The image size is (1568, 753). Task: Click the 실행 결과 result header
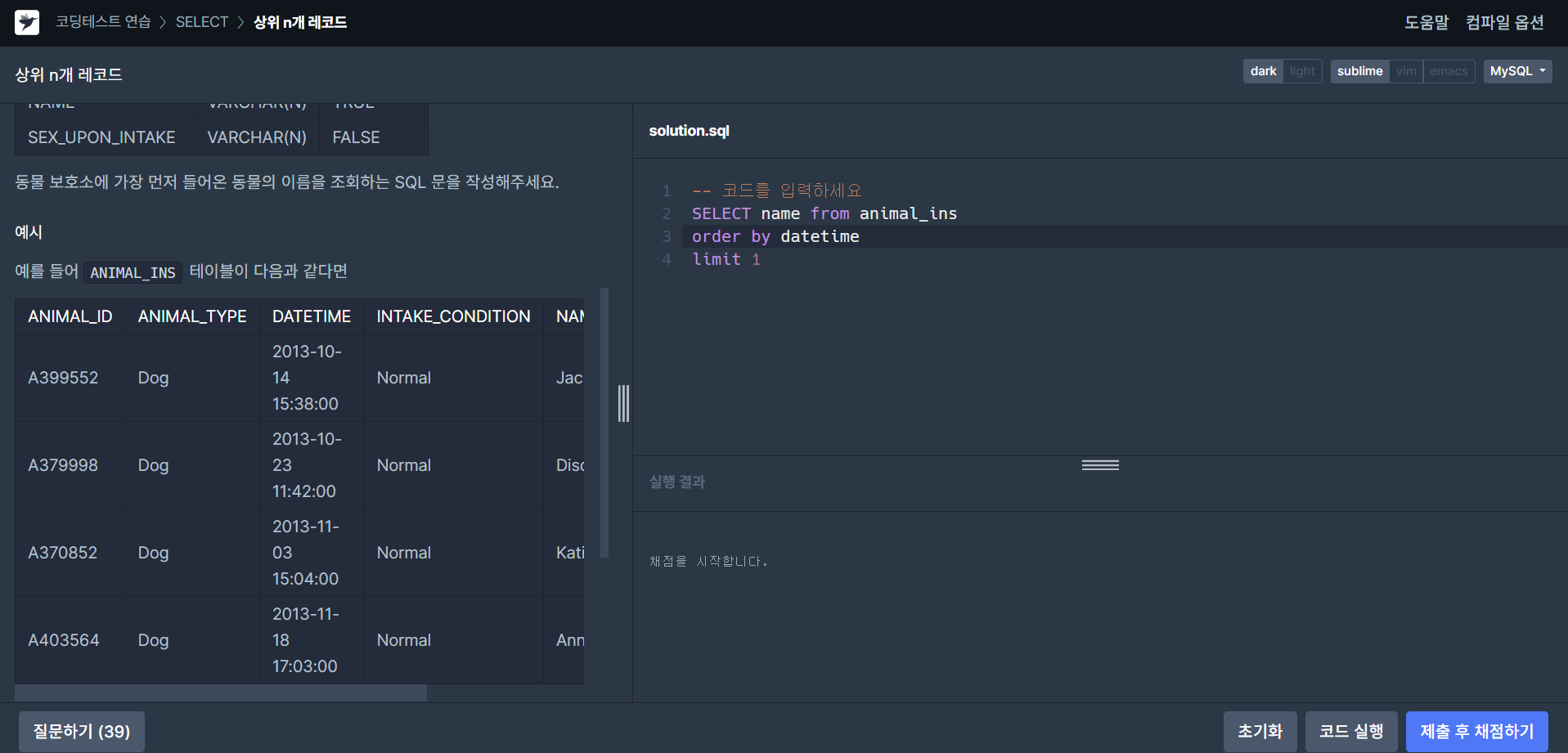pyautogui.click(x=677, y=482)
